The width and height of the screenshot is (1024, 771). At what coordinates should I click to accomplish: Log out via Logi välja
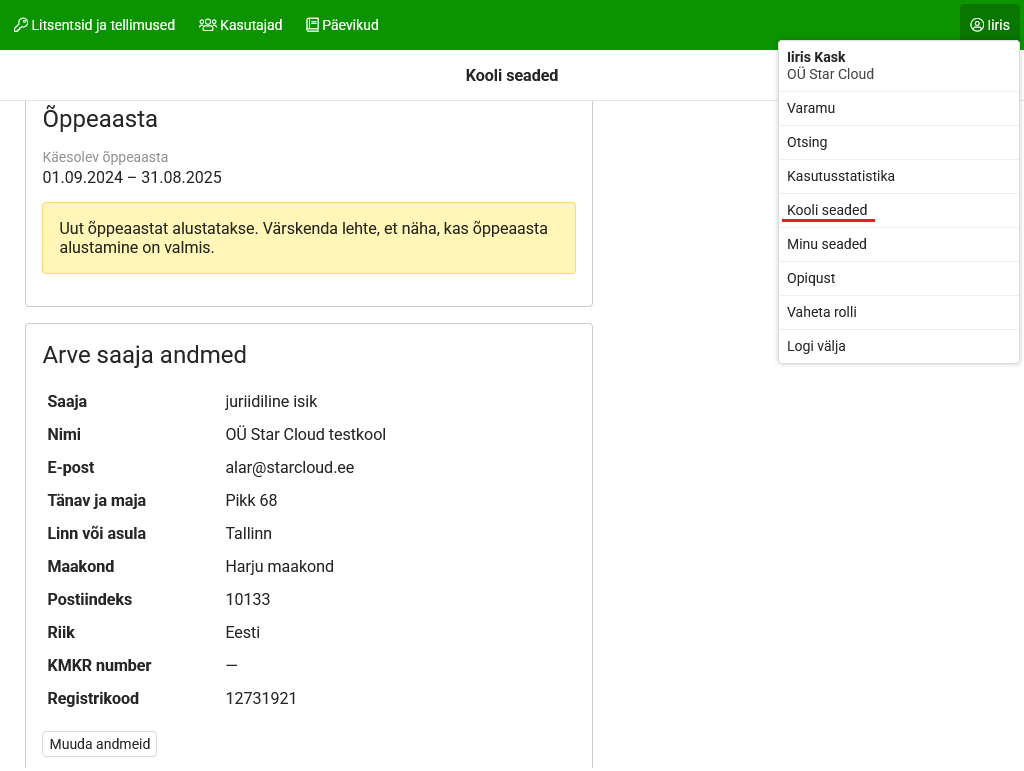point(816,346)
